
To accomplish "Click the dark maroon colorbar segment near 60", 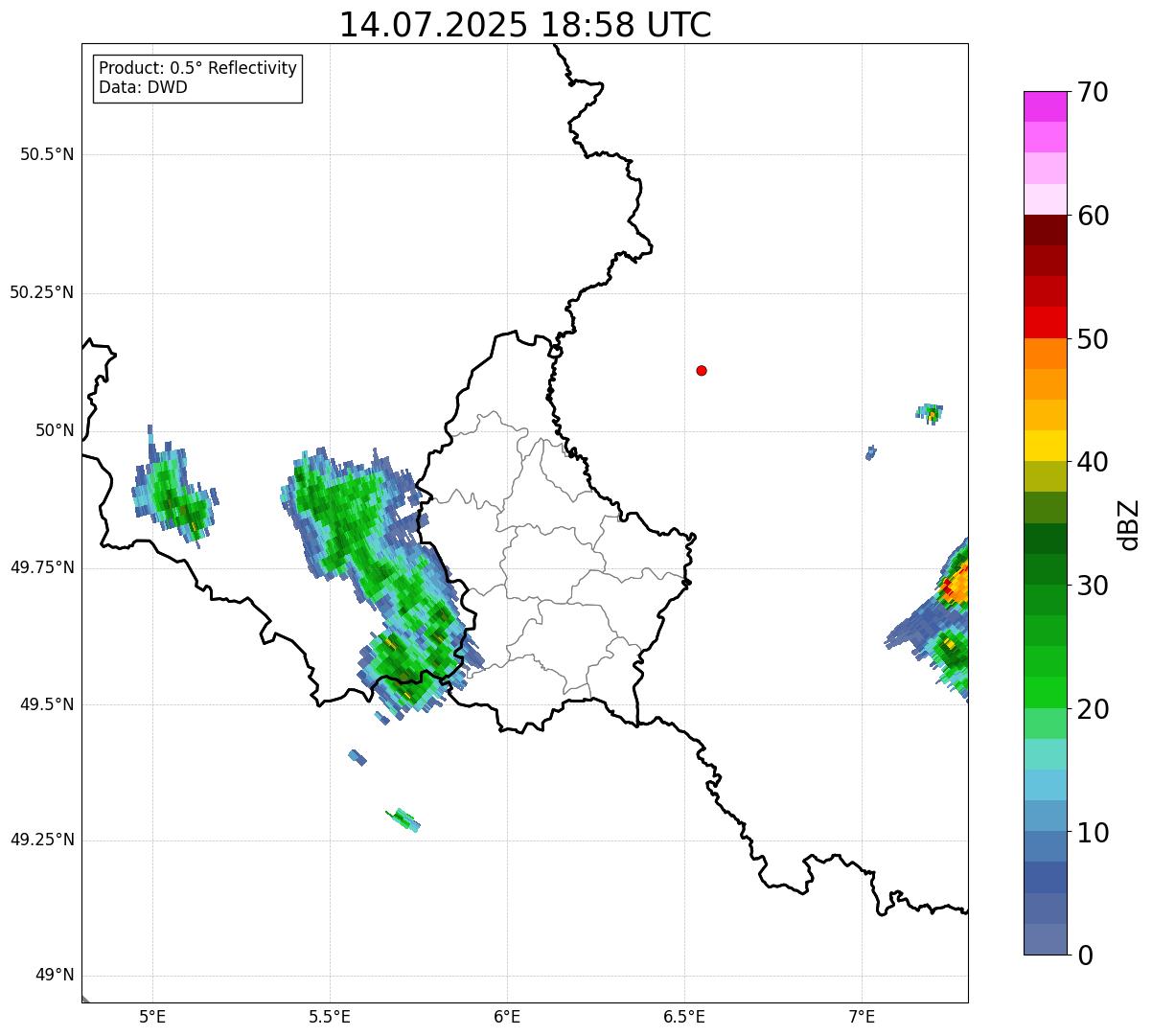I will pyautogui.click(x=1045, y=230).
